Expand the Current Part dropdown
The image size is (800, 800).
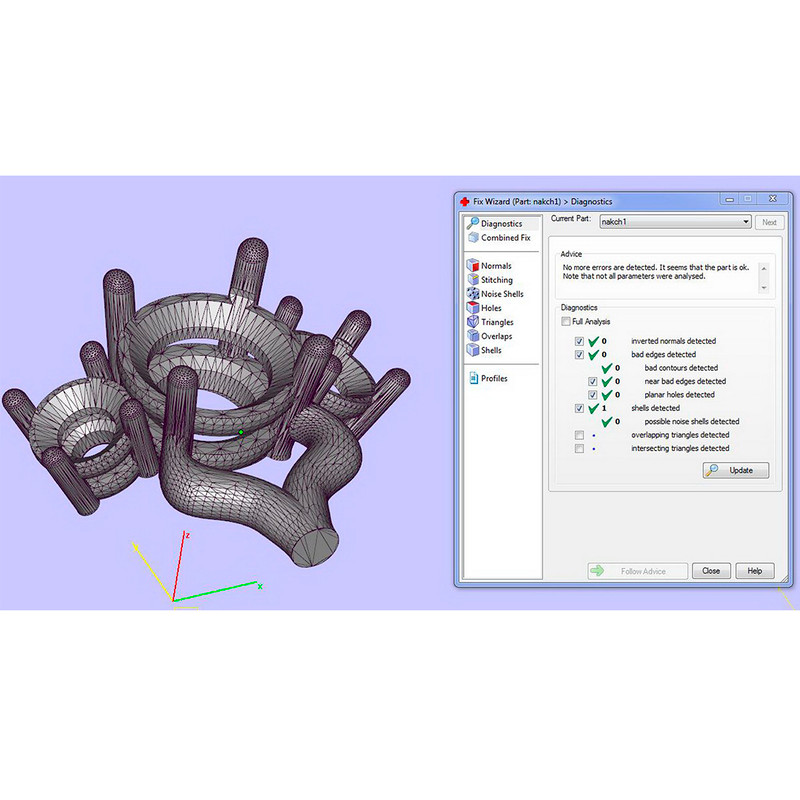click(x=745, y=222)
